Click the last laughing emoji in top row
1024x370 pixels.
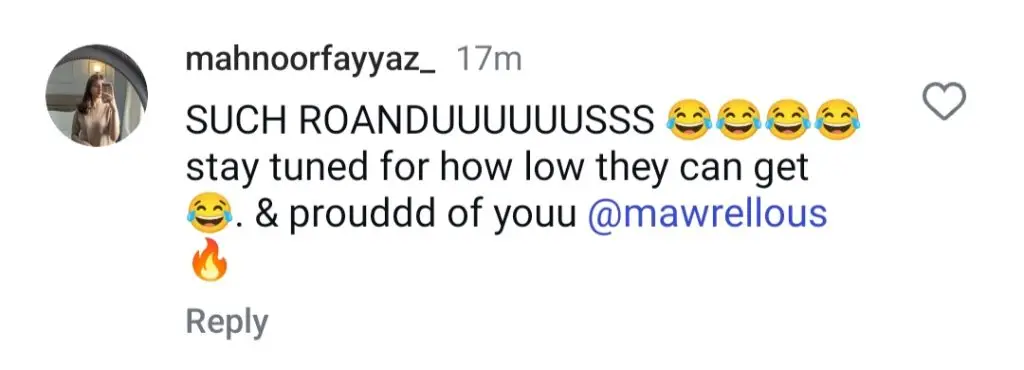coord(839,121)
